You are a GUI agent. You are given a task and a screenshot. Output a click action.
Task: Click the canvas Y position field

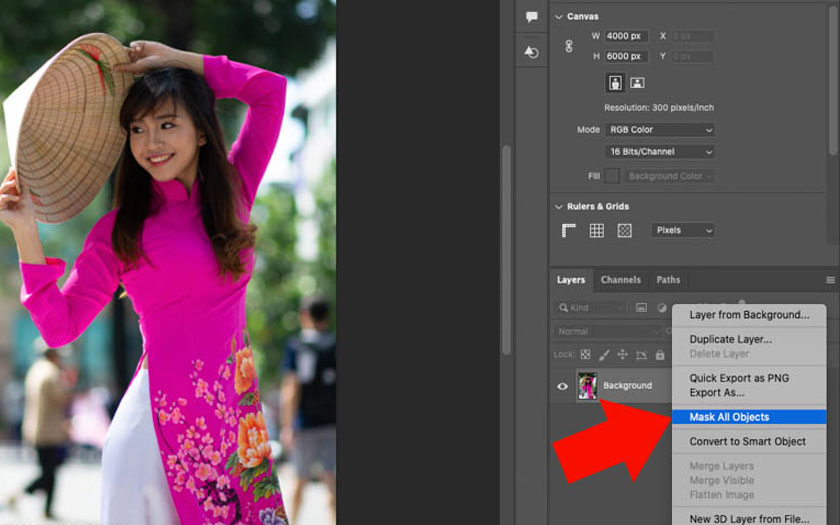click(692, 56)
